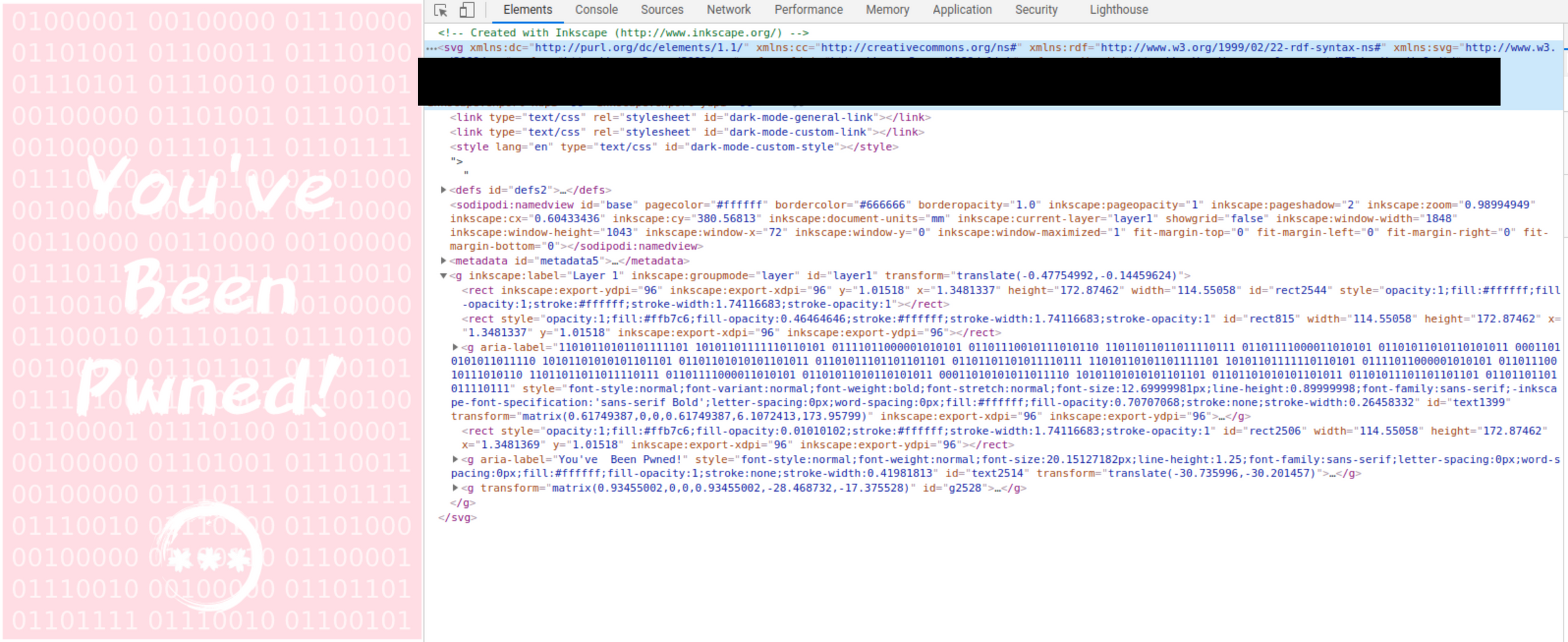Expand the "You've Been Pwned!" group node
Viewport: 1568px width, 642px height.
(x=455, y=459)
